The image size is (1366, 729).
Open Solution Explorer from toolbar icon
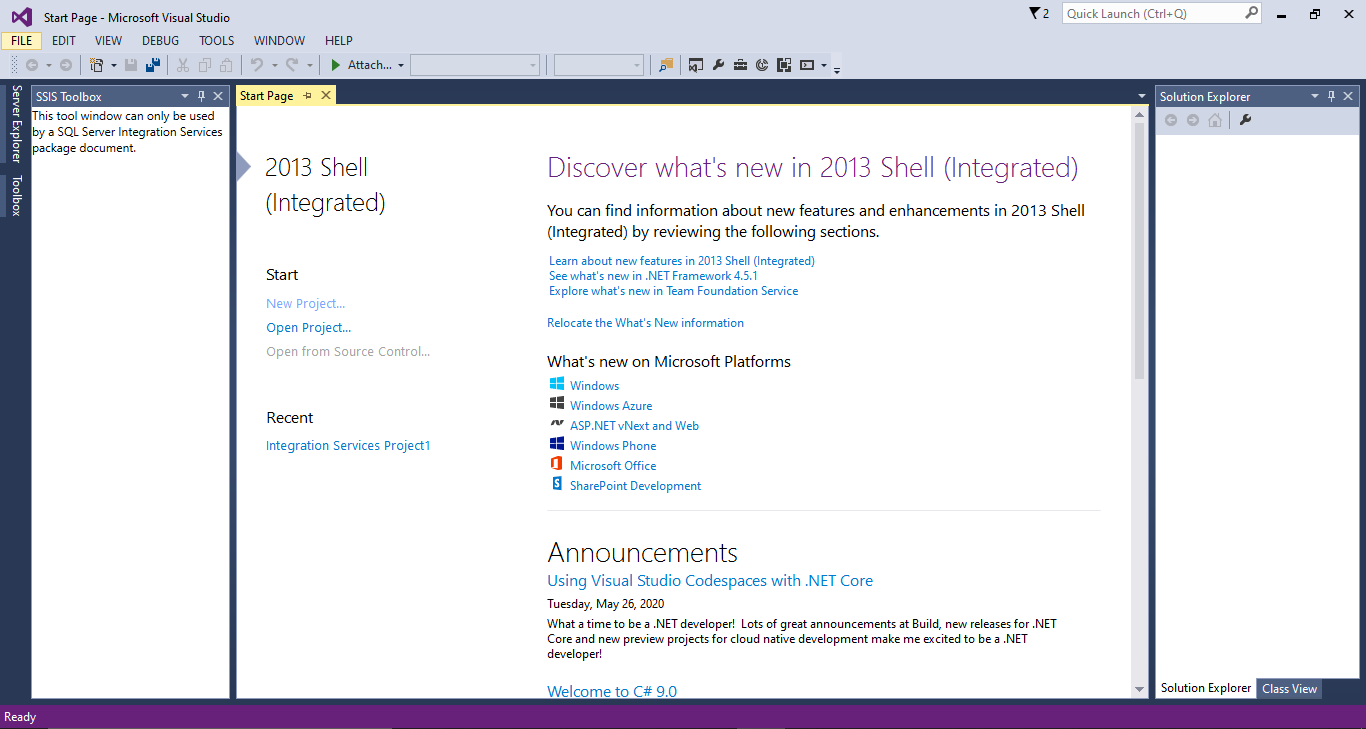point(696,65)
